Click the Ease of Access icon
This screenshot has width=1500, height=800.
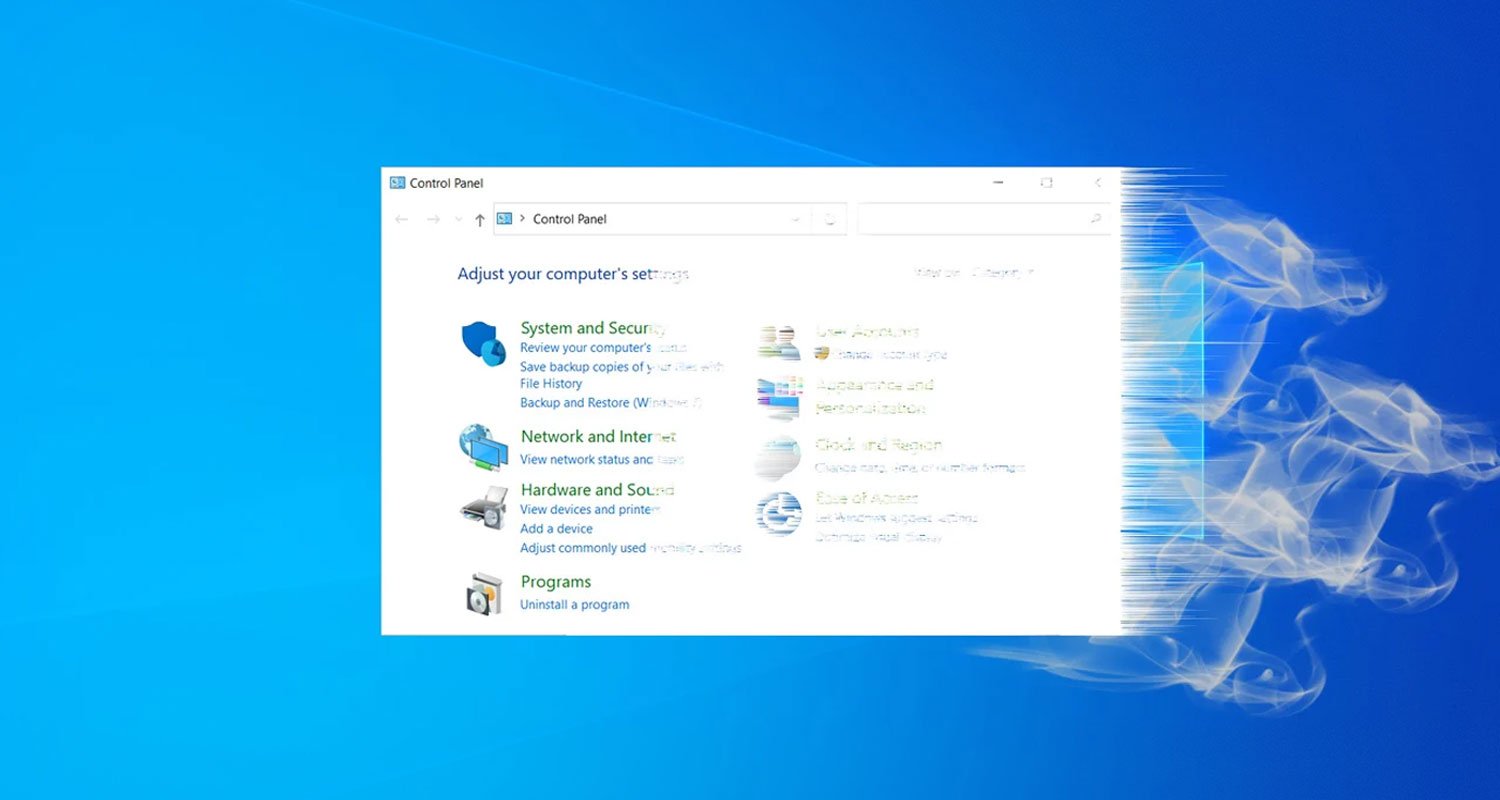779,512
